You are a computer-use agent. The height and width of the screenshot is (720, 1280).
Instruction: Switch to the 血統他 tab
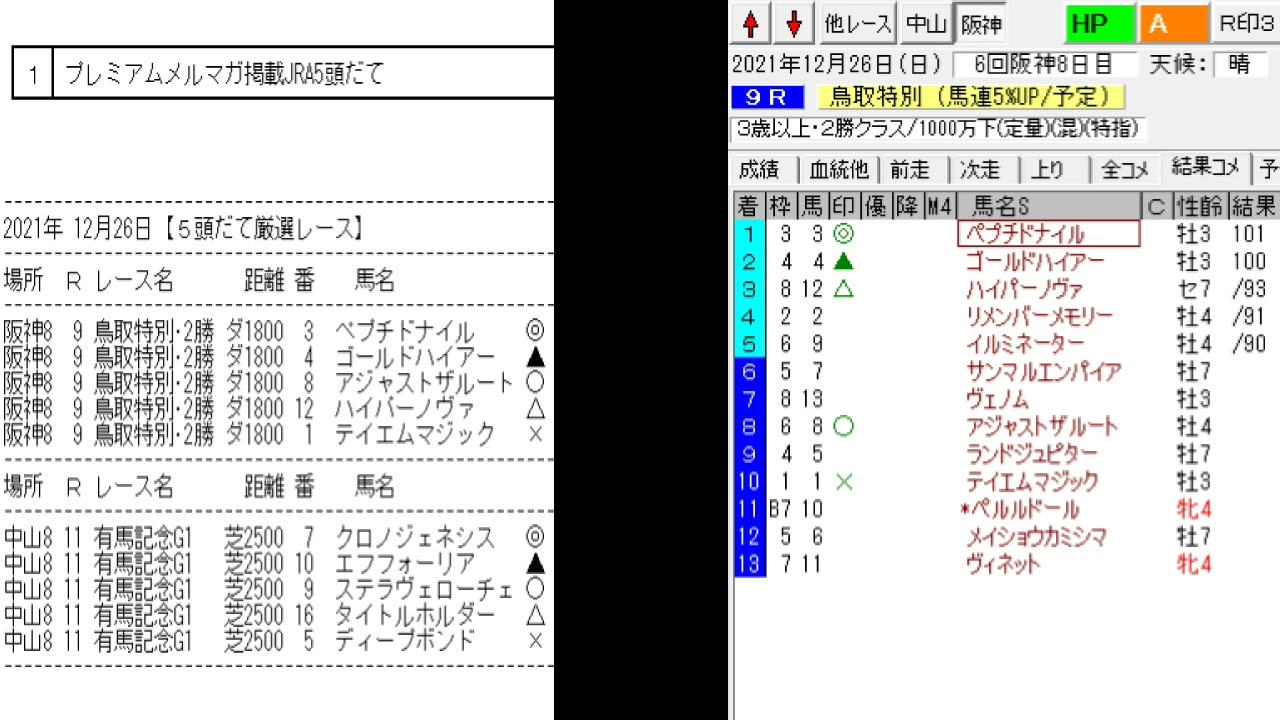[839, 170]
